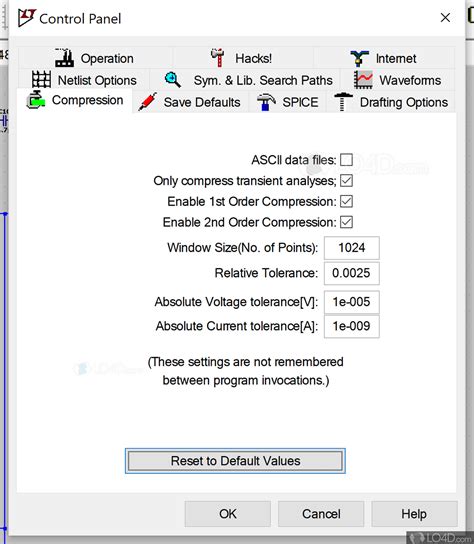Enable the ASCII data files checkbox
Screen dimensions: 474x544
tap(346, 160)
